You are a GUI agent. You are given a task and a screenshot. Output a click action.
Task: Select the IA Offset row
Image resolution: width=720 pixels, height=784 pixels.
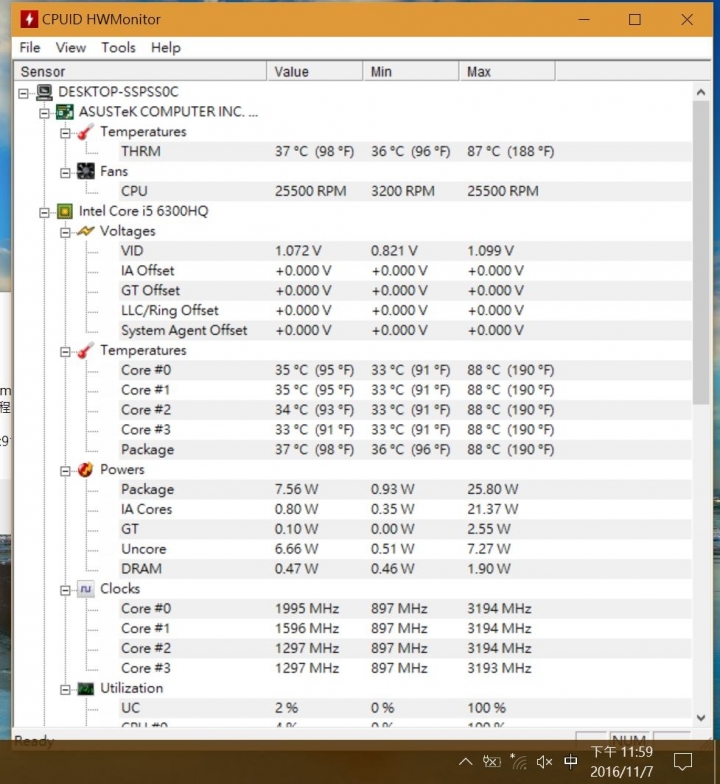click(x=405, y=270)
